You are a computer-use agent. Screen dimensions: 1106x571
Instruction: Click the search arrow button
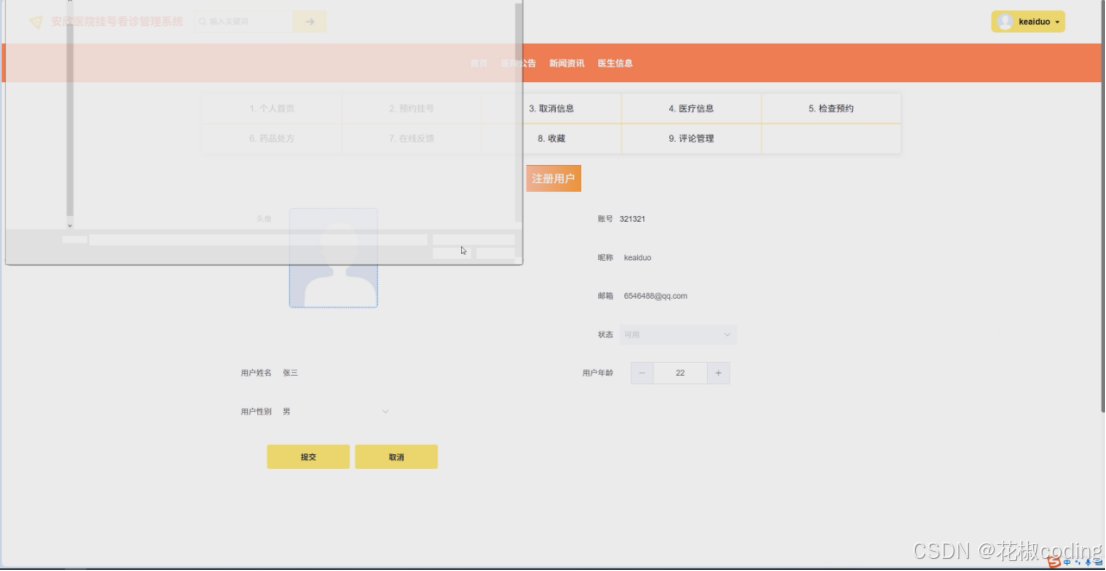(310, 21)
